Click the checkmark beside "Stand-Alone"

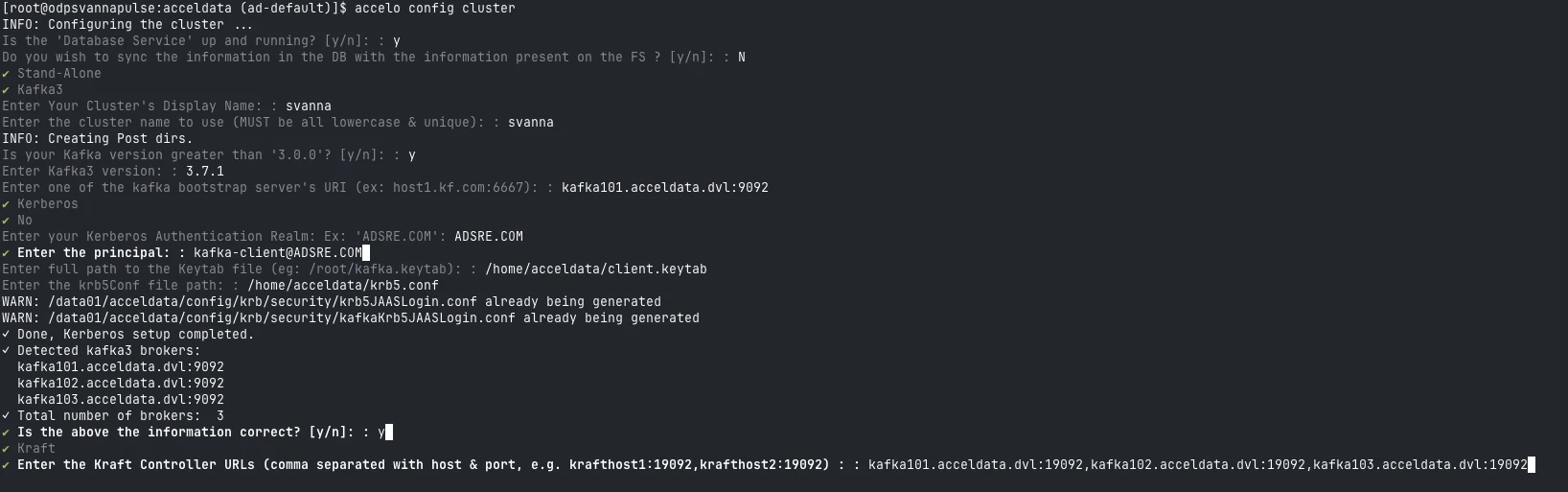pos(6,74)
